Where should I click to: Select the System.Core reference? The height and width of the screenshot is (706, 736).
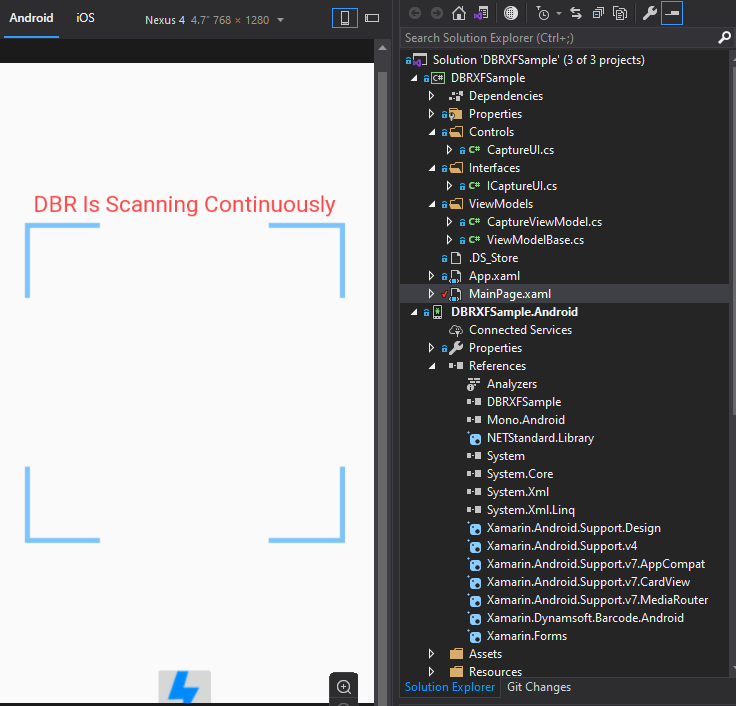(520, 474)
